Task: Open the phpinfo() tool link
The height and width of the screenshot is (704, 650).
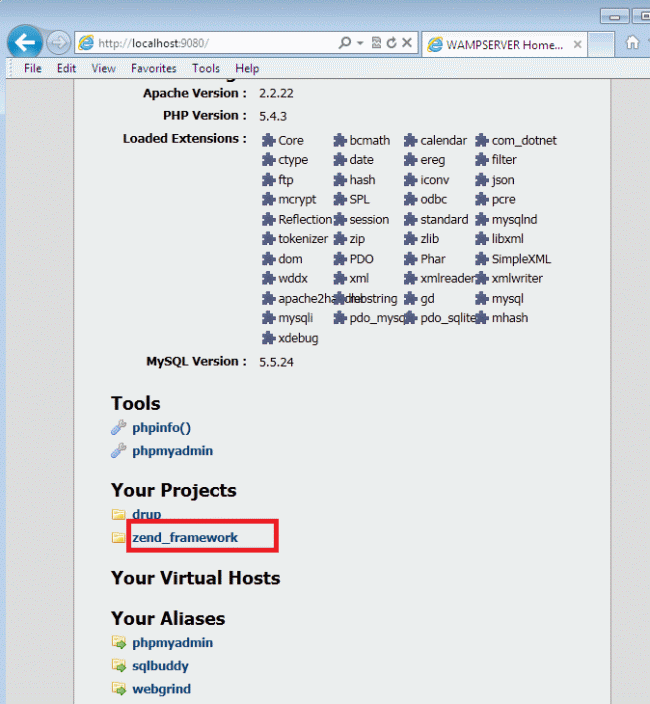Action: 161,427
